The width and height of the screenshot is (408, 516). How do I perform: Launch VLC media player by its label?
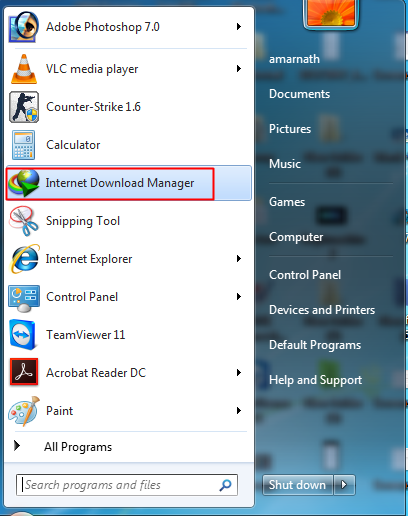[92, 69]
